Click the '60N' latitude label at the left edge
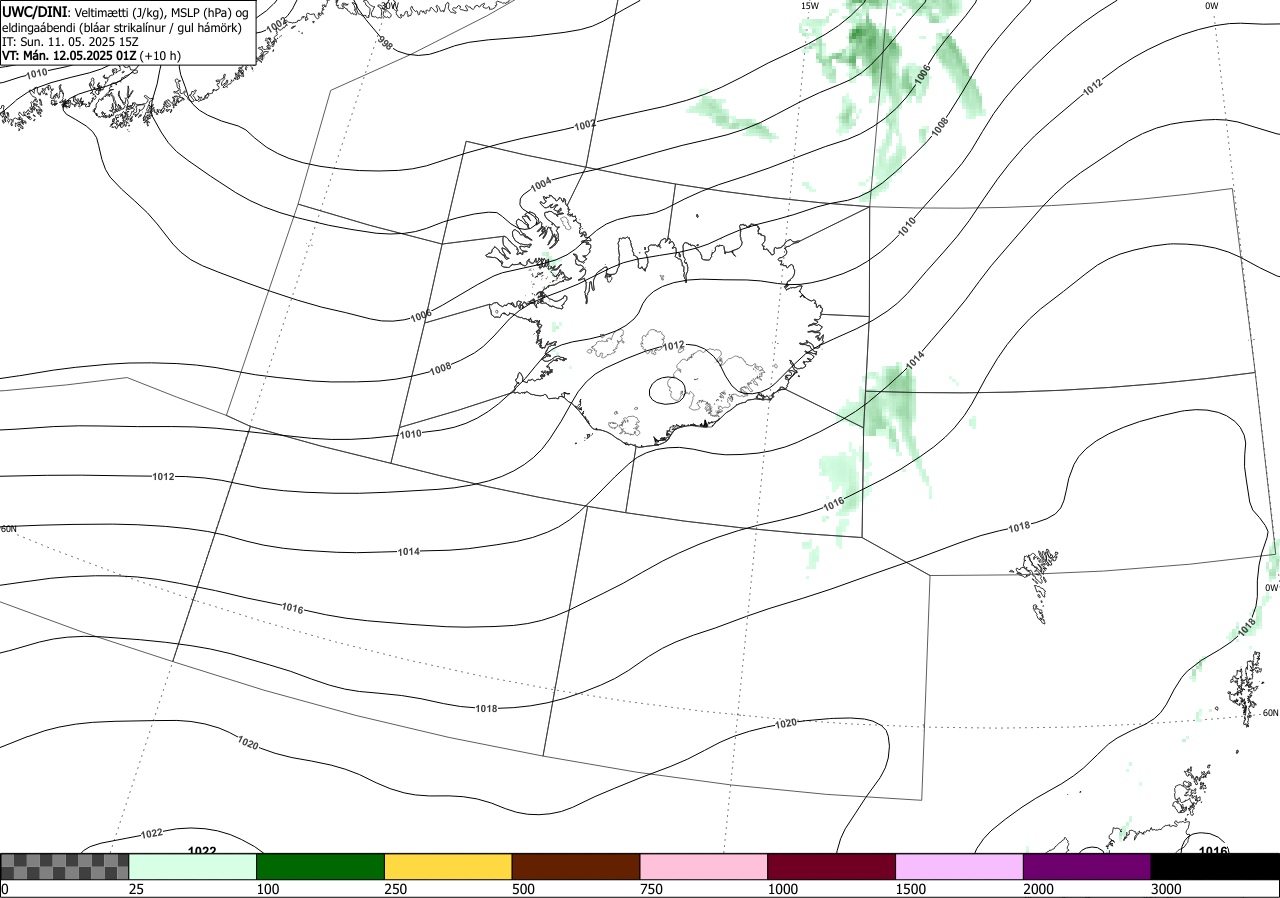Screen dimensions: 1280x898 click(8, 529)
